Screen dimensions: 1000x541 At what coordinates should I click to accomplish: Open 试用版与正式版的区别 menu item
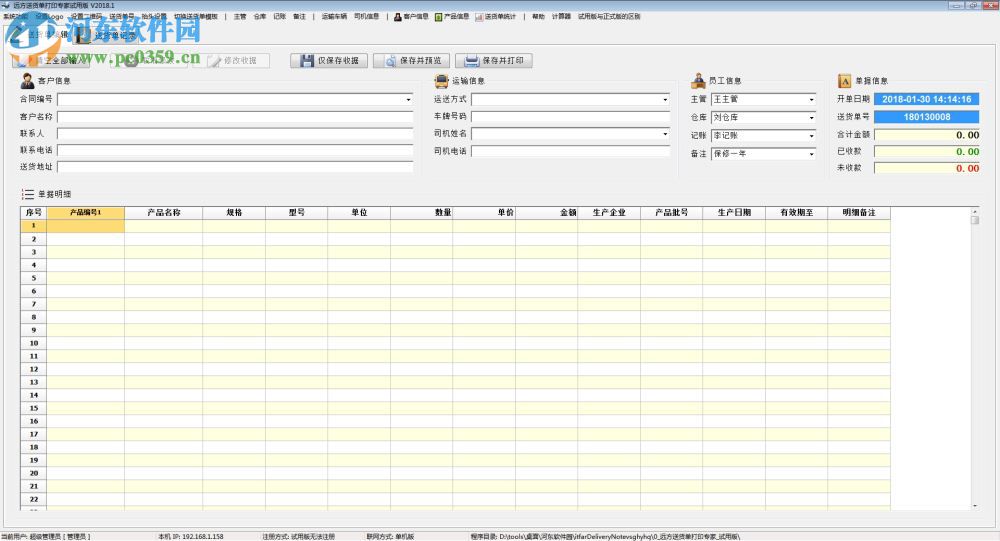(609, 17)
